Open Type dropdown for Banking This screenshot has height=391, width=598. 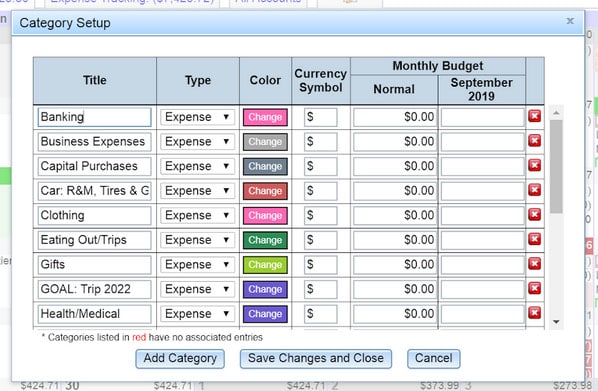click(197, 117)
